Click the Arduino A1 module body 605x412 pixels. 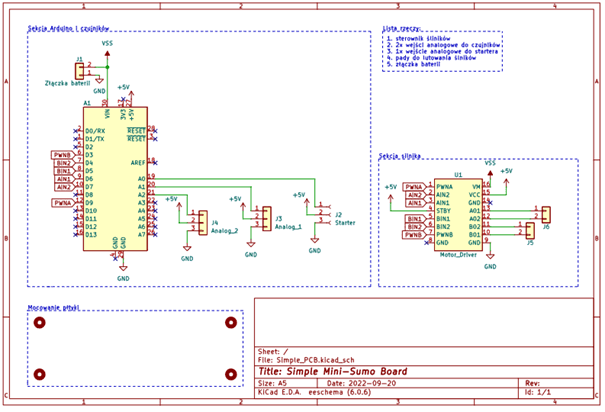(114, 180)
